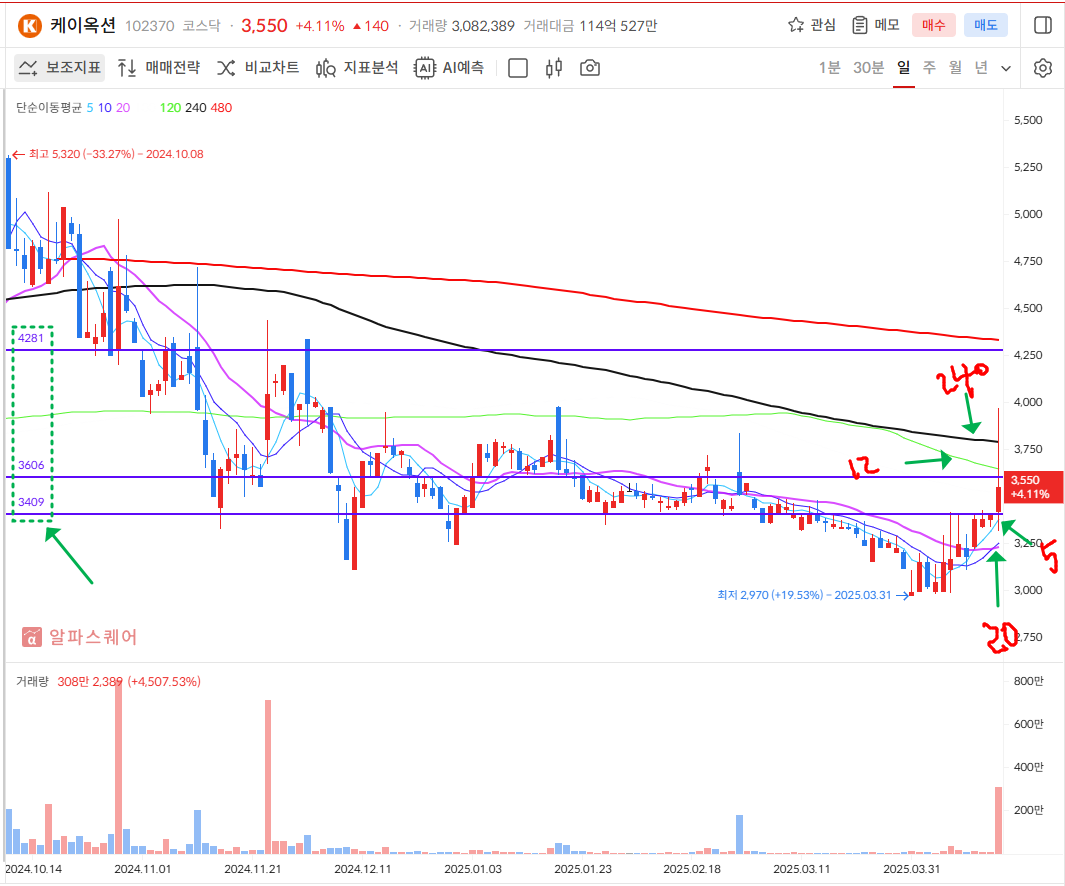Capture chart with the camera icon
Screen dimensions: 1065x886
click(590, 68)
